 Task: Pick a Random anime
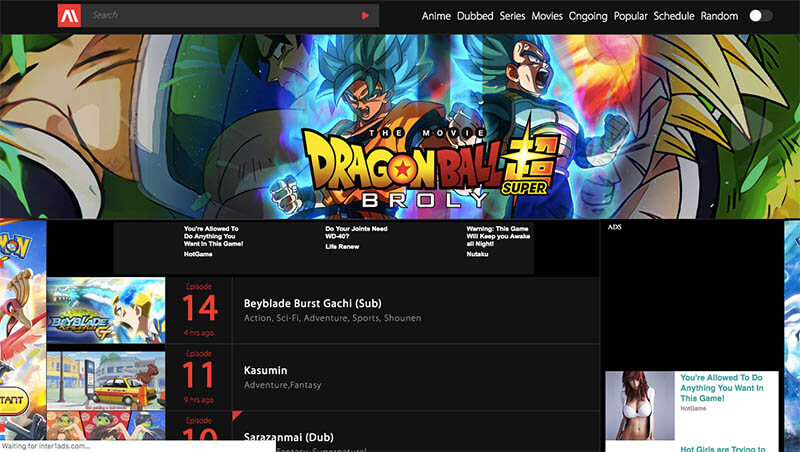[719, 16]
